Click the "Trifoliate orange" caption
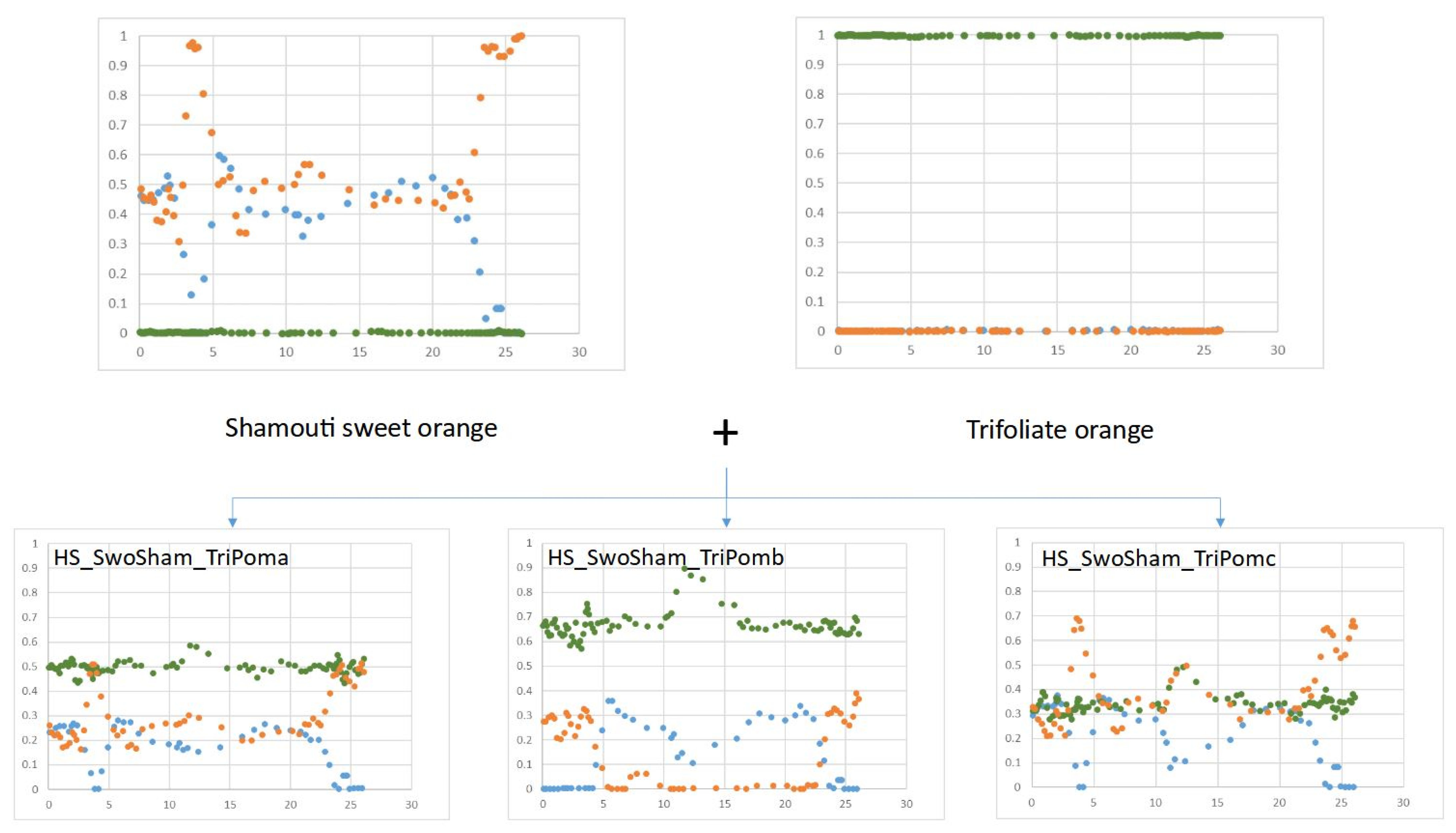The image size is (1456, 833). (1059, 430)
